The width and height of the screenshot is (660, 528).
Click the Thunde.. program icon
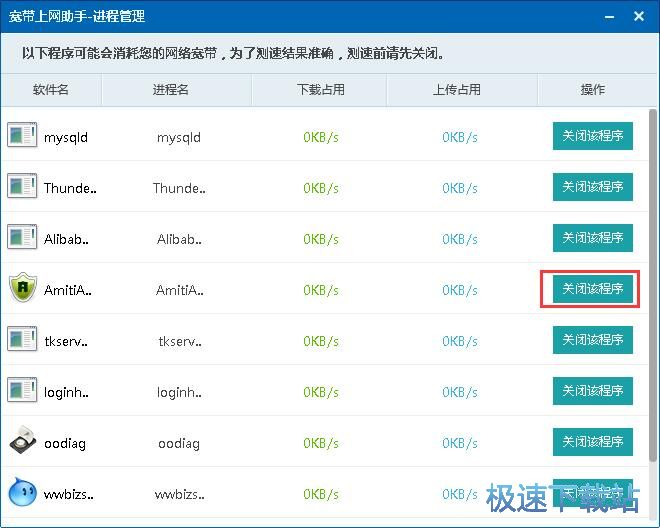[22, 186]
